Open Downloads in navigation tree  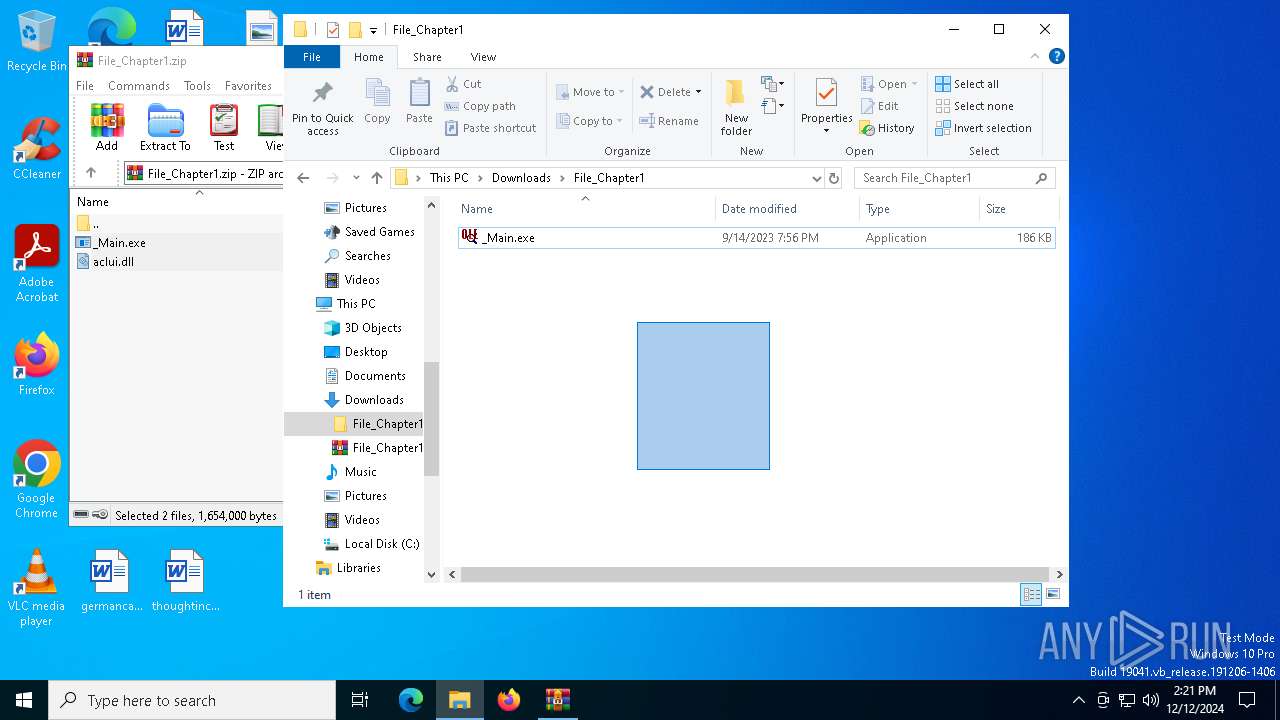(373, 400)
